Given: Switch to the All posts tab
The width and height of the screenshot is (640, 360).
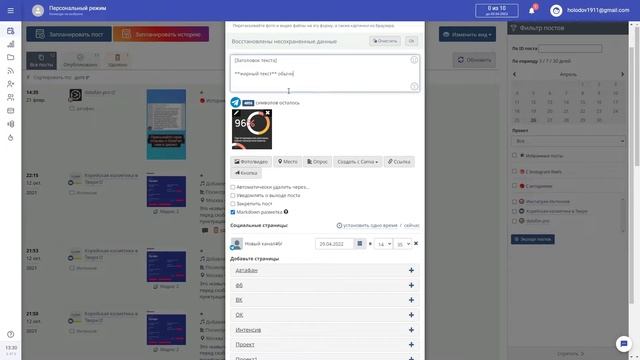Looking at the screenshot, I should tap(41, 60).
